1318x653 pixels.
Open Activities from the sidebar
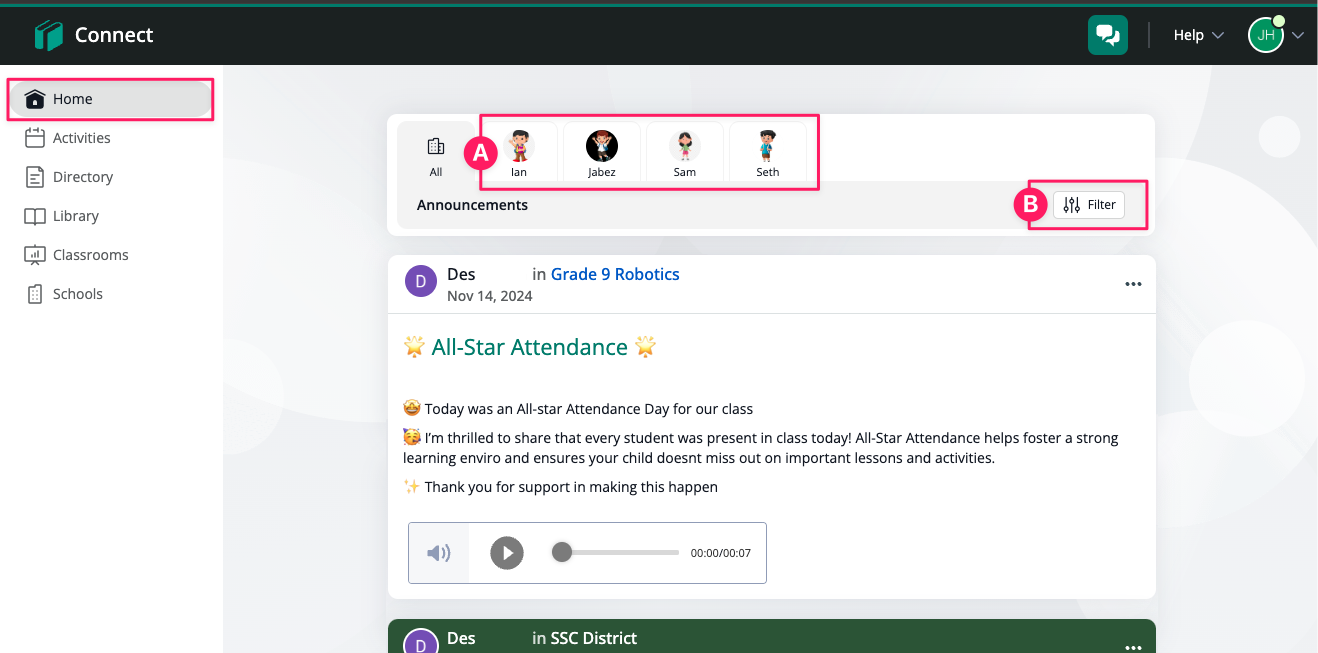tap(81, 138)
